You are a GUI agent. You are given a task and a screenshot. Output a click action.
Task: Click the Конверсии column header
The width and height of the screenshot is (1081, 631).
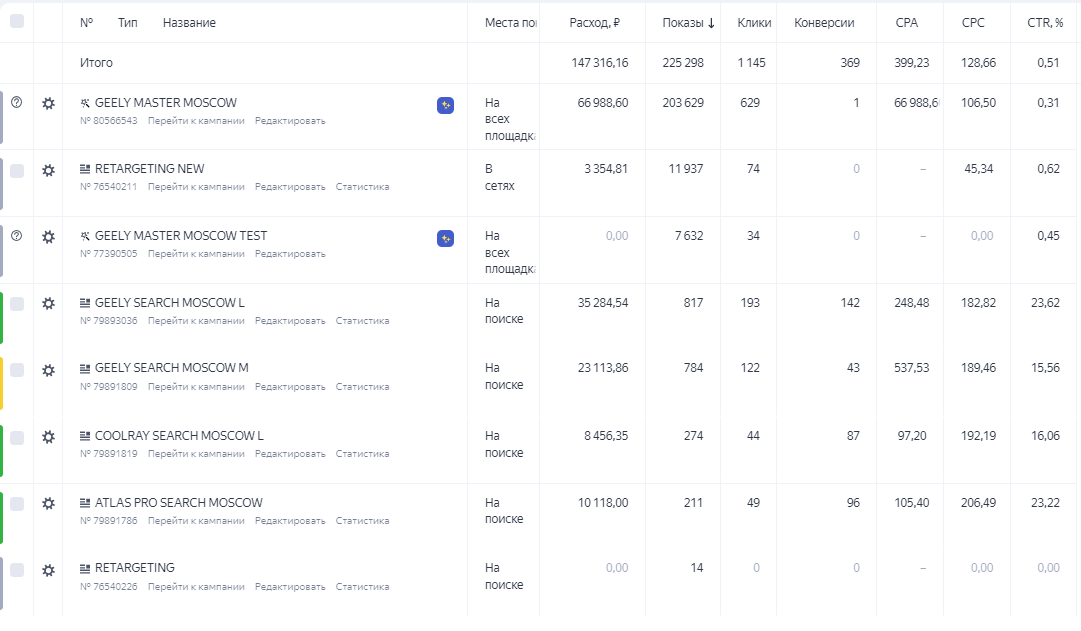(824, 23)
